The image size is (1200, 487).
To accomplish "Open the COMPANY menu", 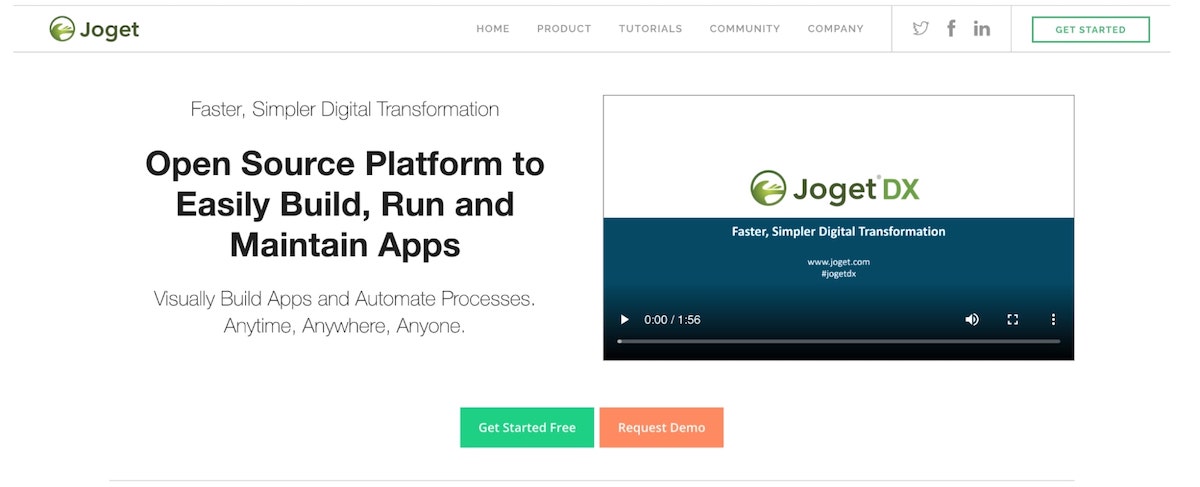I will [836, 29].
